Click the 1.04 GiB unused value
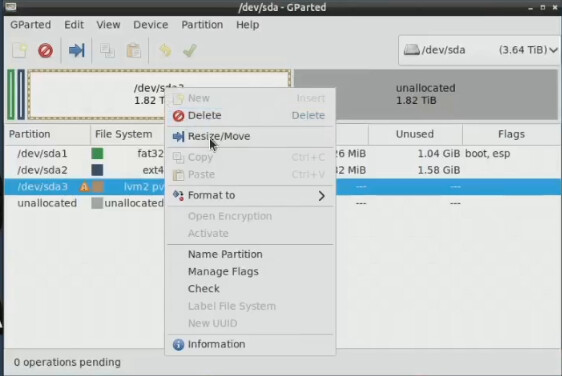 pyautogui.click(x=439, y=154)
